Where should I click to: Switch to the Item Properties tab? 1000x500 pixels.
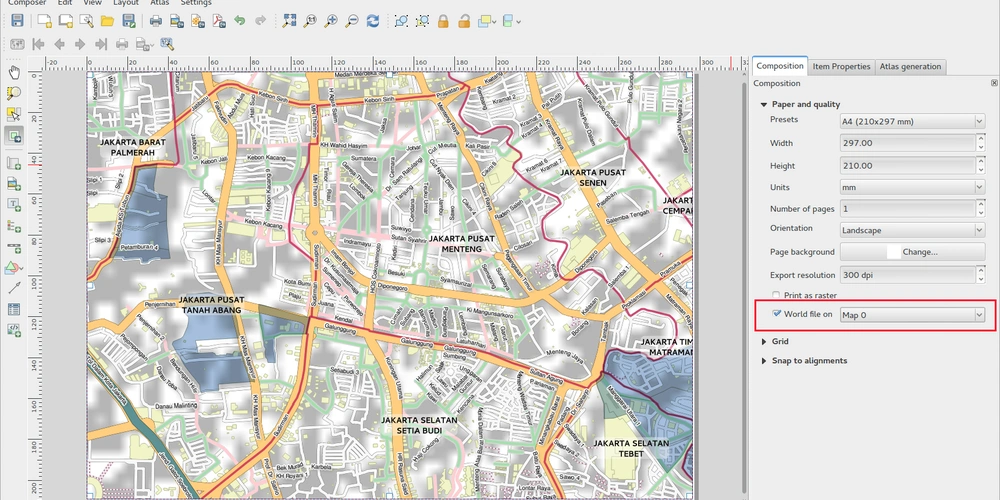pyautogui.click(x=841, y=66)
